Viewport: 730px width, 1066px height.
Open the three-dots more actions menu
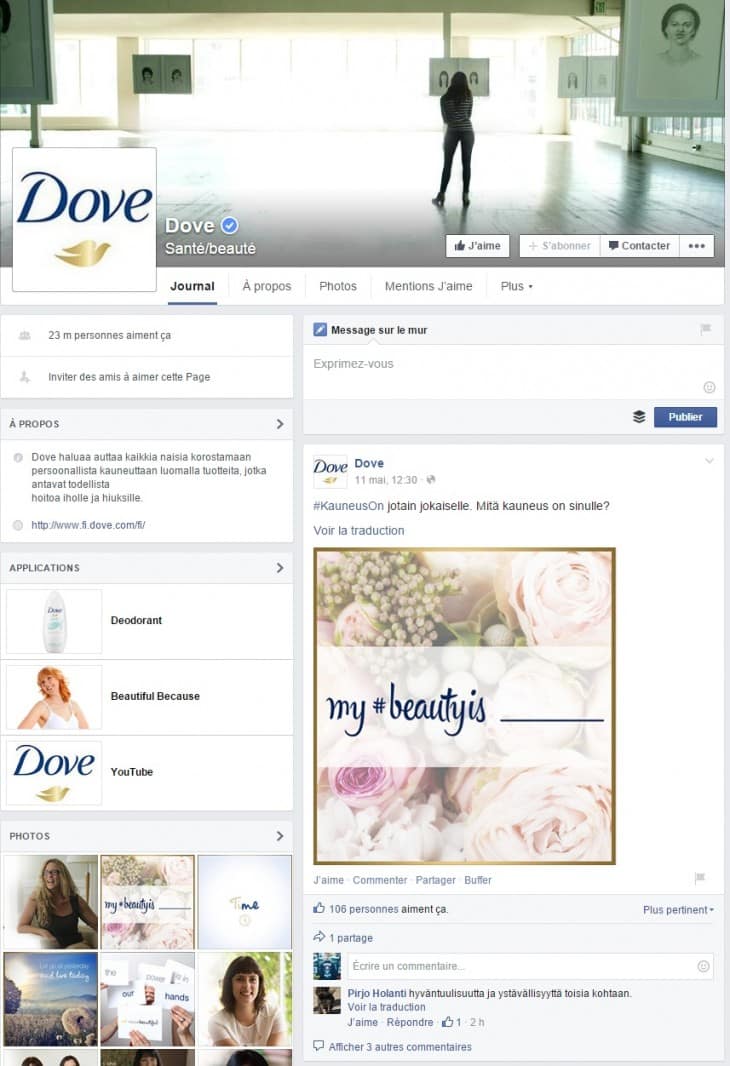[x=697, y=245]
